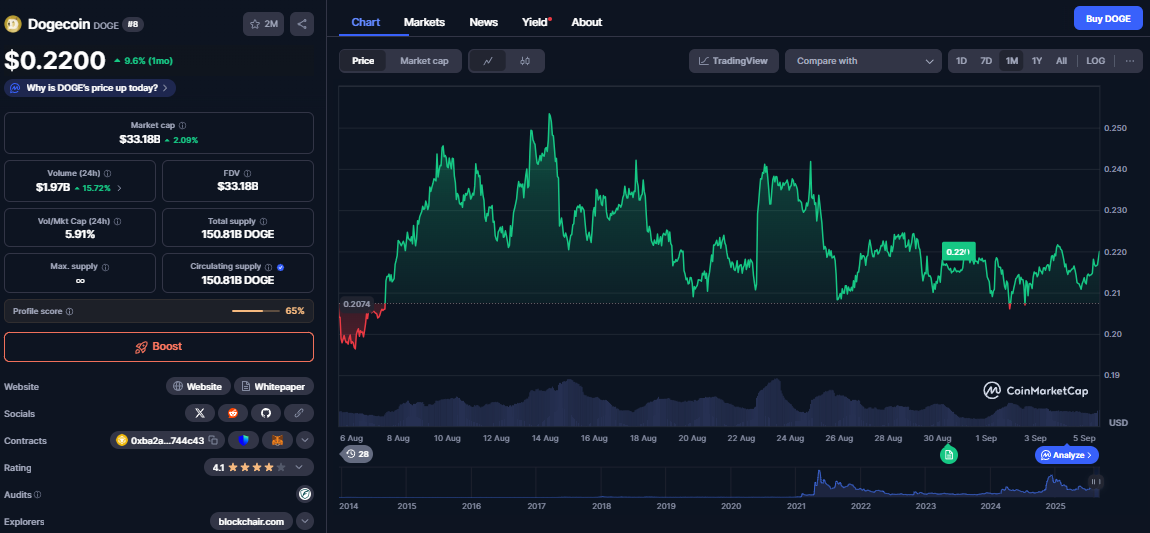Add token via MetaMask fox icon
Viewport: 1150px width, 533px height.
(x=278, y=441)
